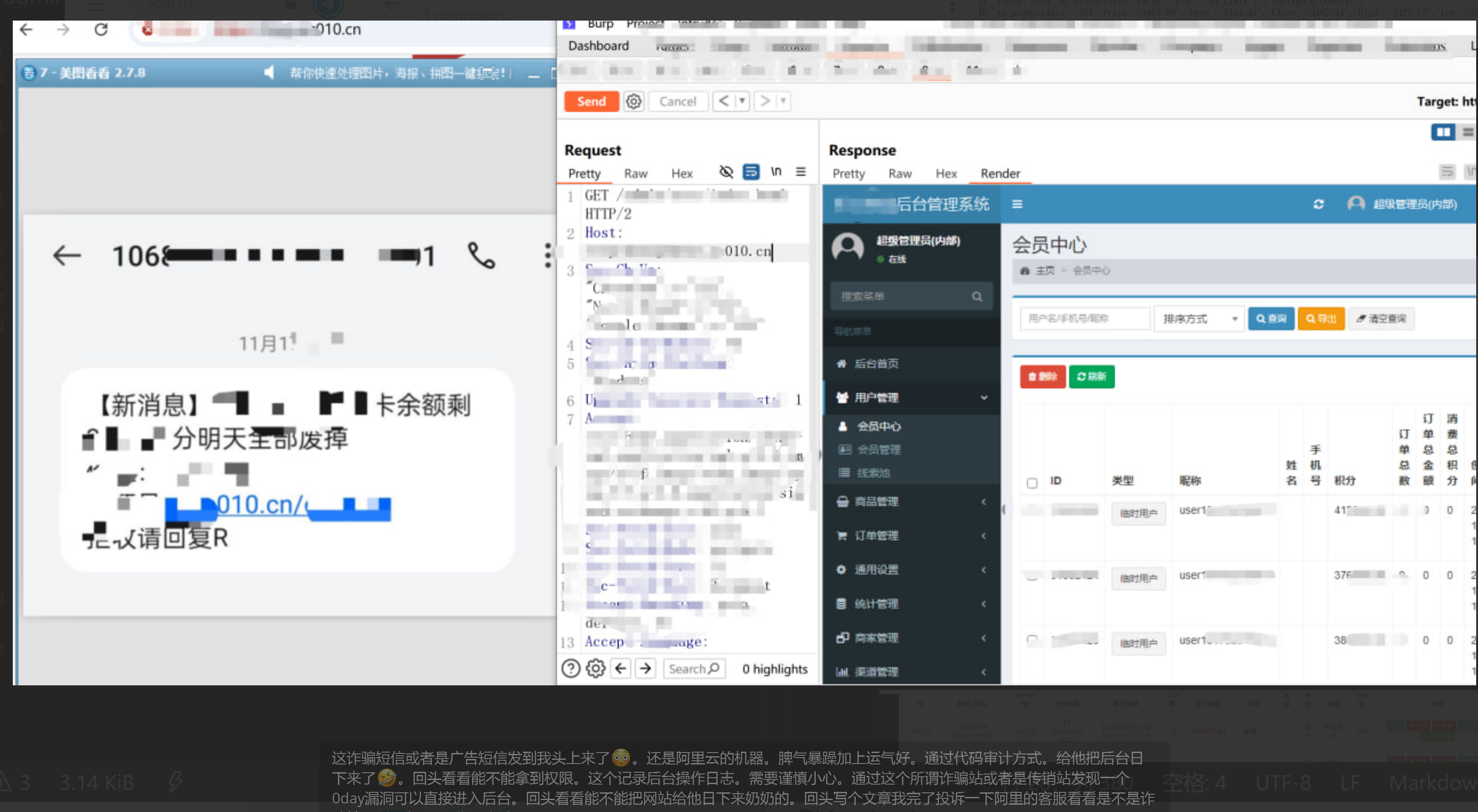Click the red 删除 button
The height and width of the screenshot is (812, 1478).
1042,377
